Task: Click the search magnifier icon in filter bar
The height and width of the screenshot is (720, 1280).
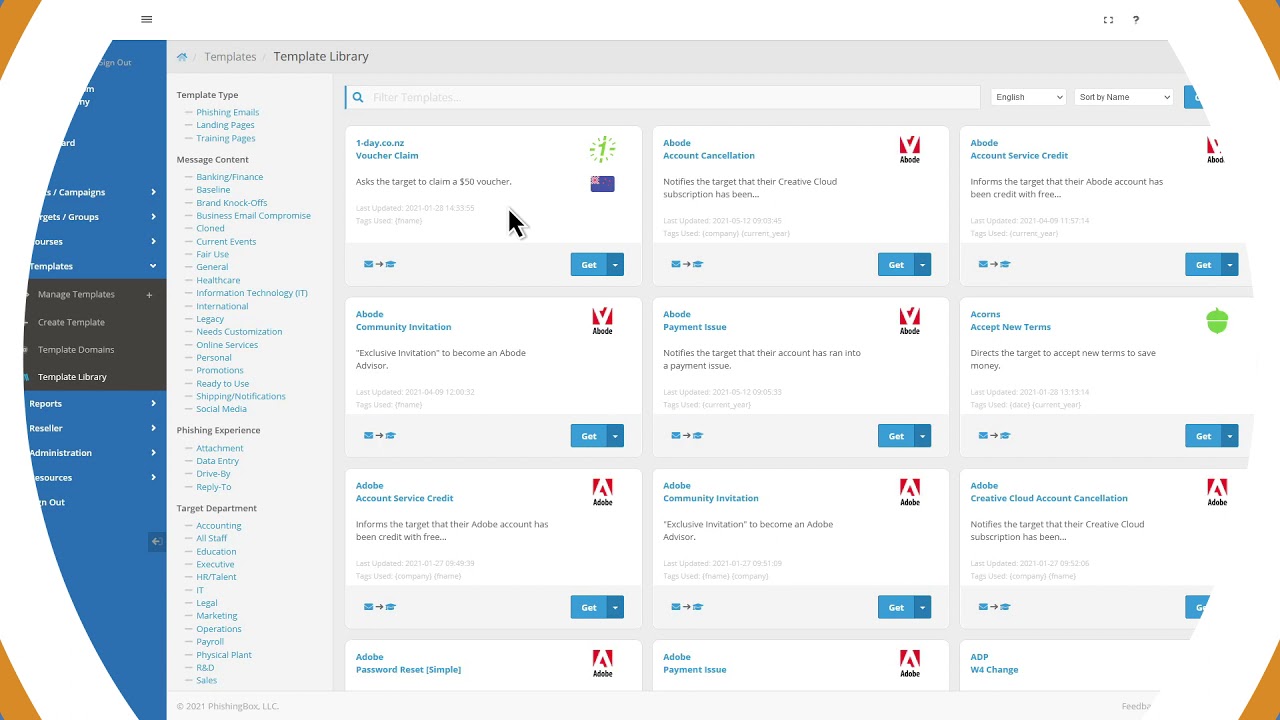Action: tap(358, 97)
